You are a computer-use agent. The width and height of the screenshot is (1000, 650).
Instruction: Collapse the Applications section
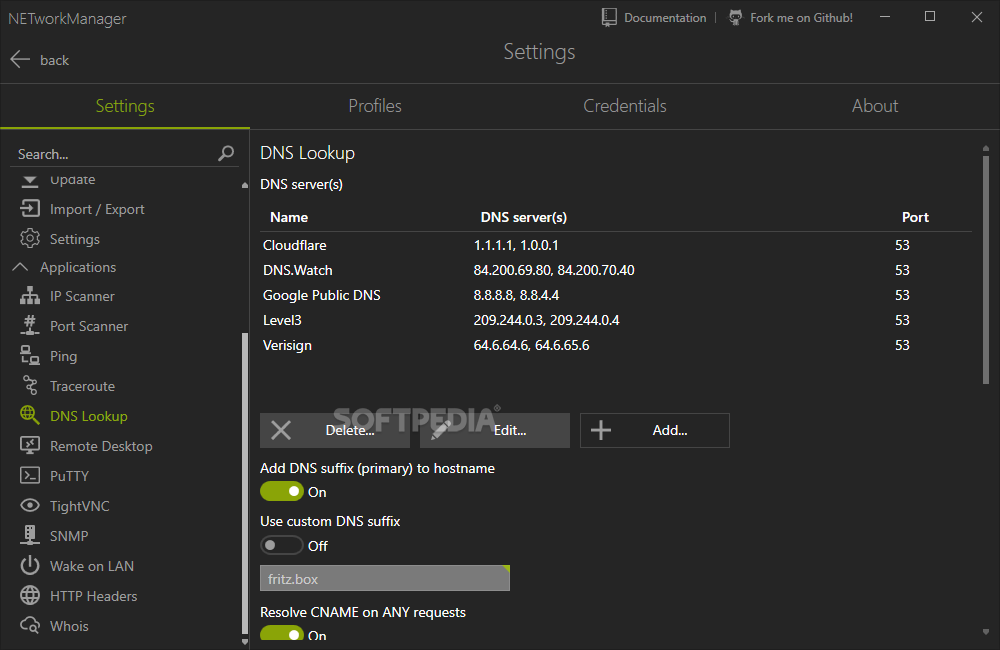pyautogui.click(x=20, y=267)
